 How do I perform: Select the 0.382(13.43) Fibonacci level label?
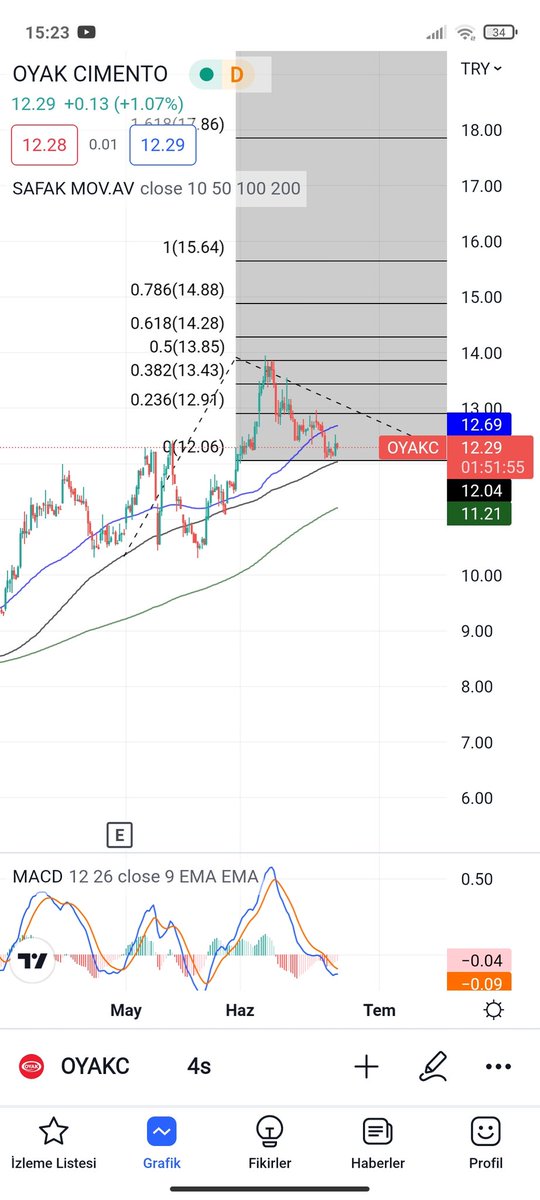[177, 371]
